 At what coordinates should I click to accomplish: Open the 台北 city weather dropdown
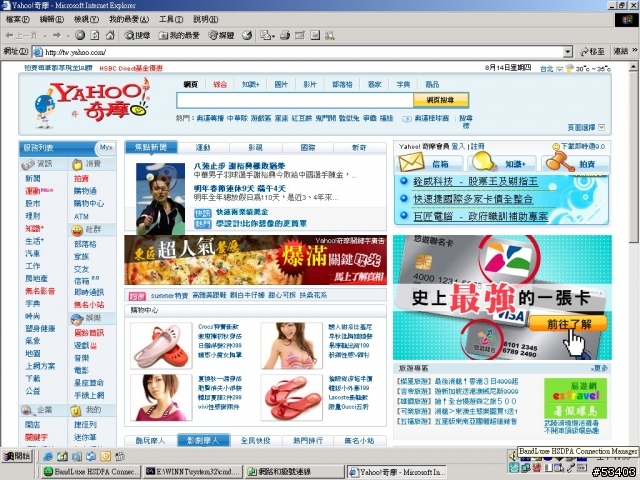[560, 69]
